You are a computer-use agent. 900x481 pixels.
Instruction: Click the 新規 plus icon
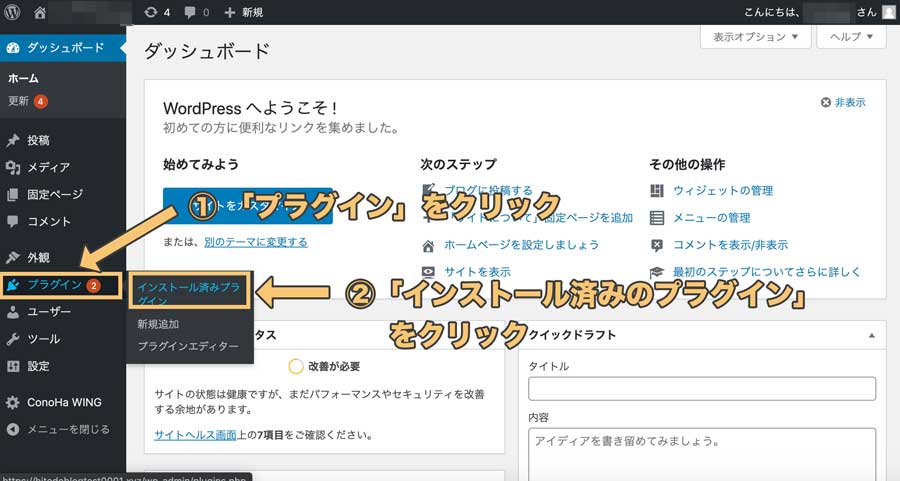[x=230, y=12]
